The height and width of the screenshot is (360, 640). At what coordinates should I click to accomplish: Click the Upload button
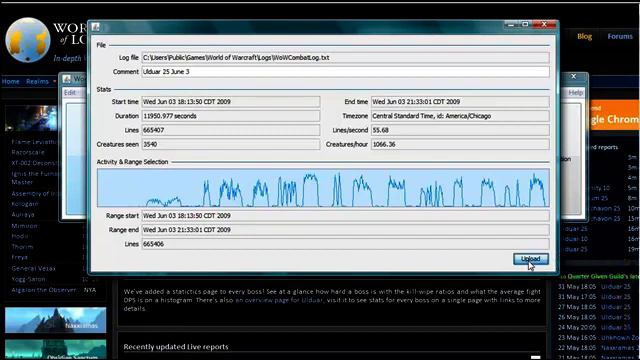pyautogui.click(x=531, y=259)
